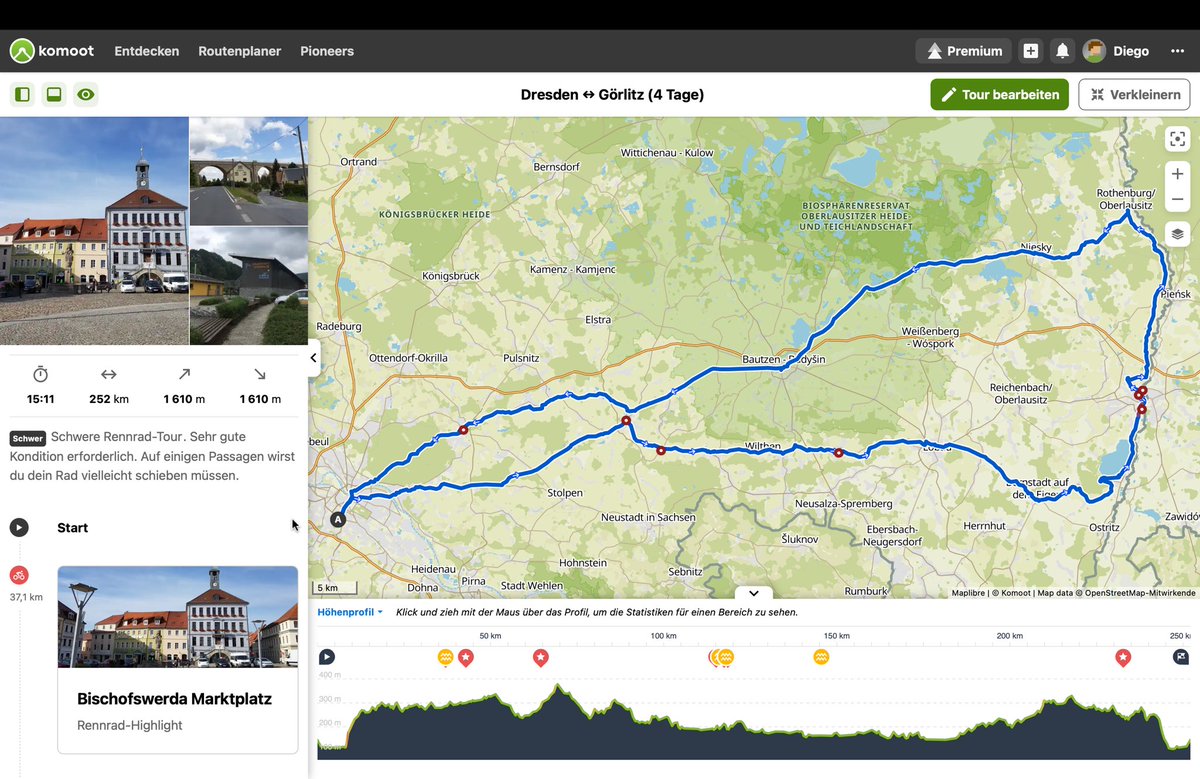Open Diego's profile avatar
This screenshot has width=1200, height=779.
(x=1094, y=51)
